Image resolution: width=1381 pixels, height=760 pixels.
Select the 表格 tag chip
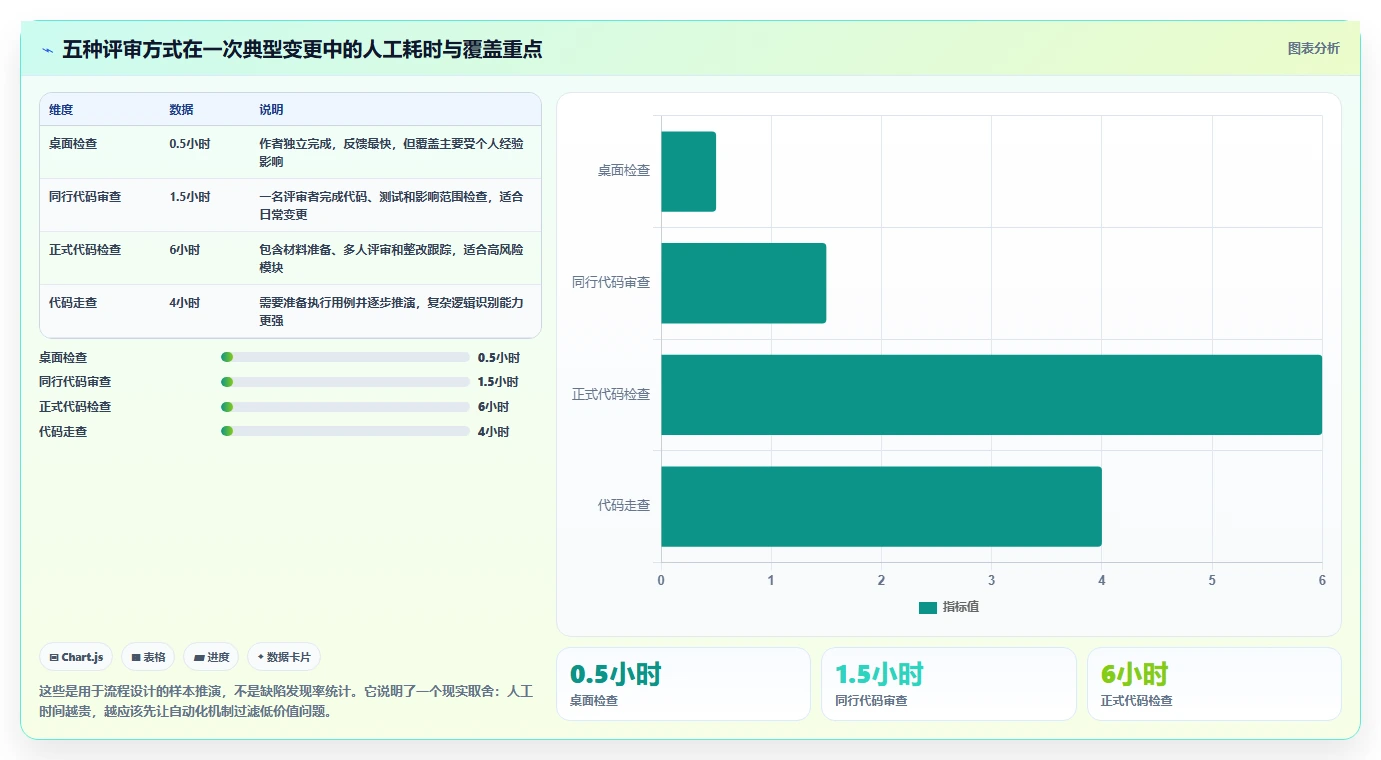pyautogui.click(x=148, y=657)
